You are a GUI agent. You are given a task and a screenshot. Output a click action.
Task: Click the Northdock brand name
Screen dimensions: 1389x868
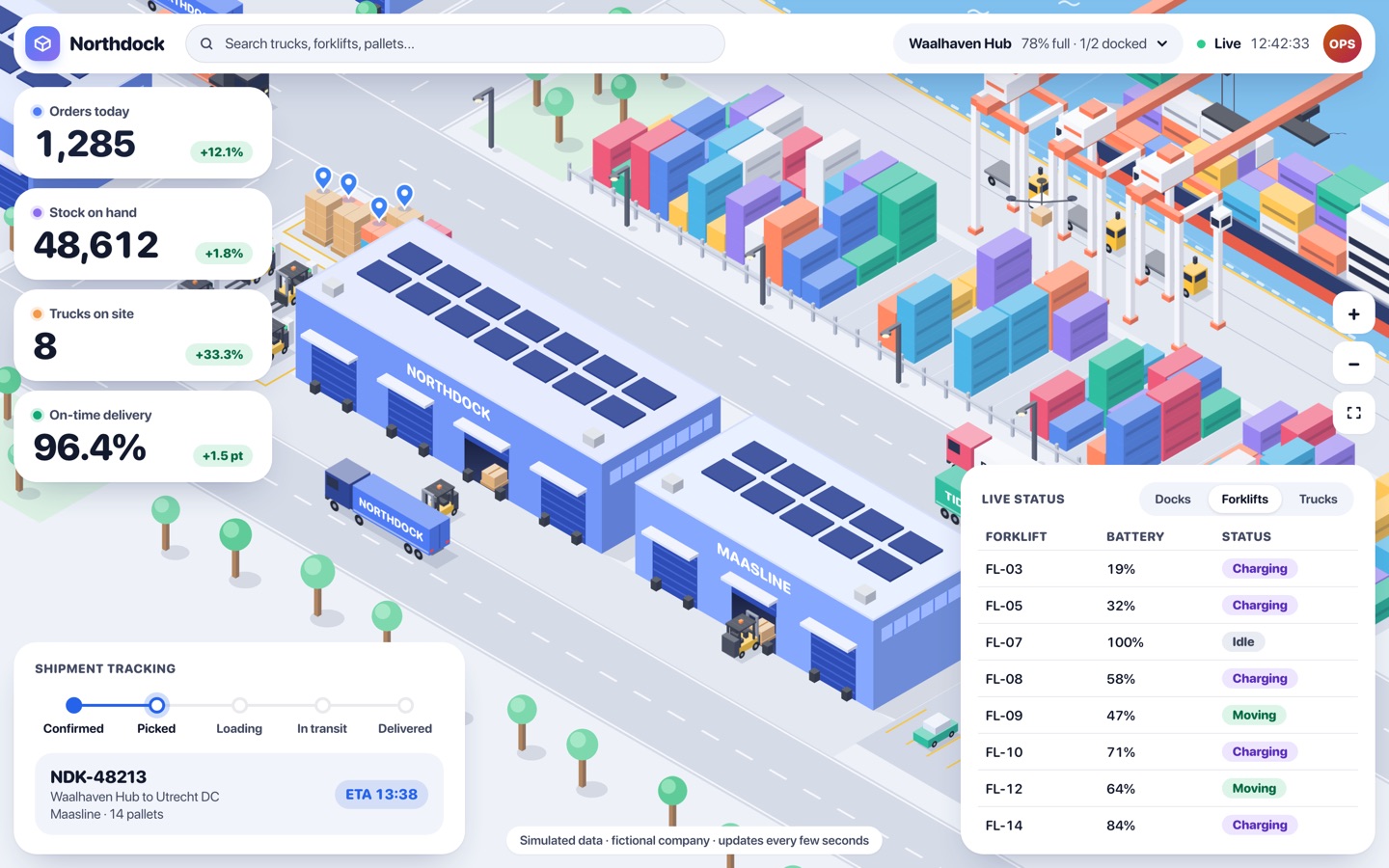pyautogui.click(x=117, y=43)
